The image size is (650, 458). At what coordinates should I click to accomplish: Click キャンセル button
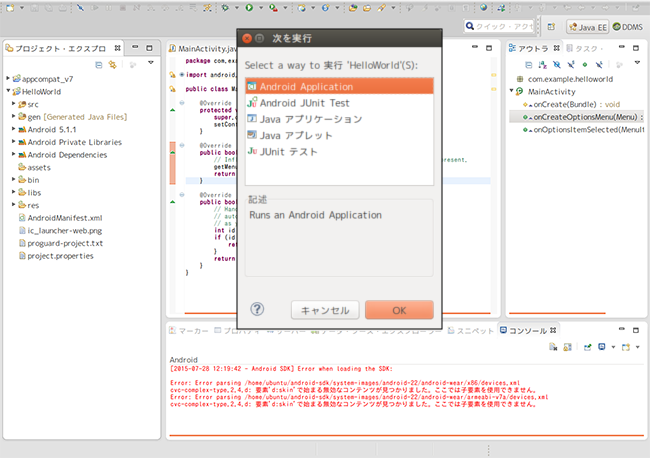point(325,310)
